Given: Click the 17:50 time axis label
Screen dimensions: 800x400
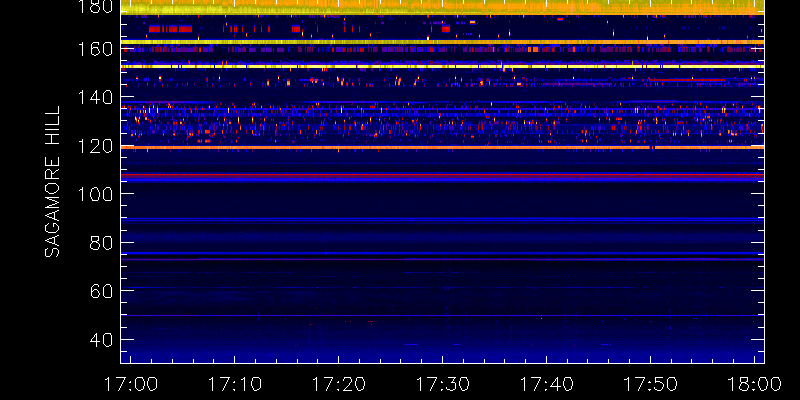Looking at the screenshot, I should point(651,384).
